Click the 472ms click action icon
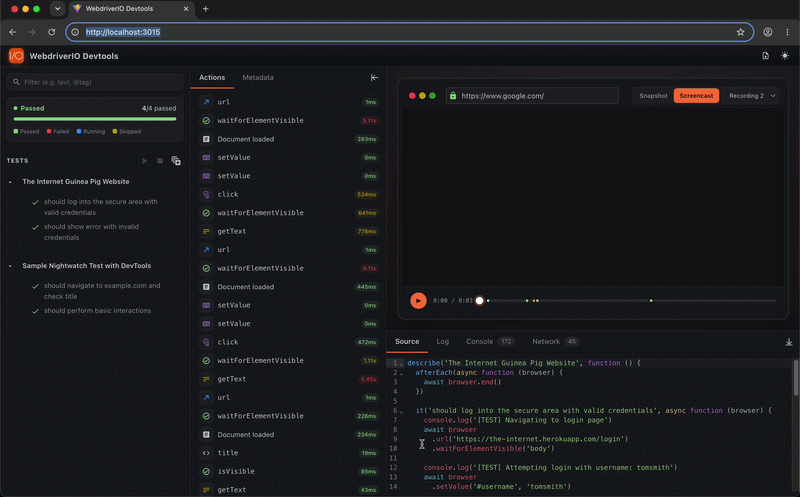 [x=206, y=342]
